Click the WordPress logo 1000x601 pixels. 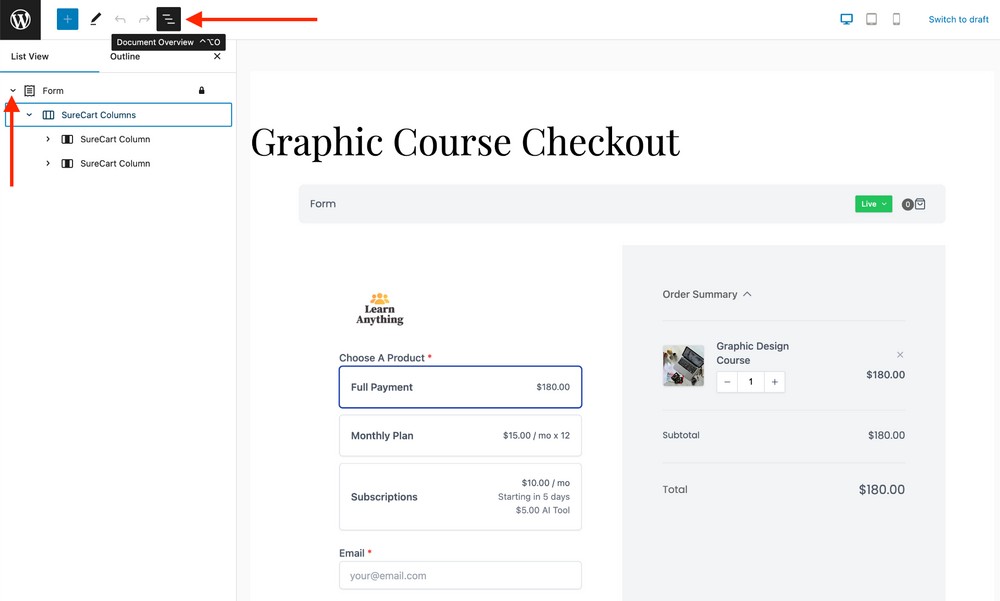coord(20,19)
